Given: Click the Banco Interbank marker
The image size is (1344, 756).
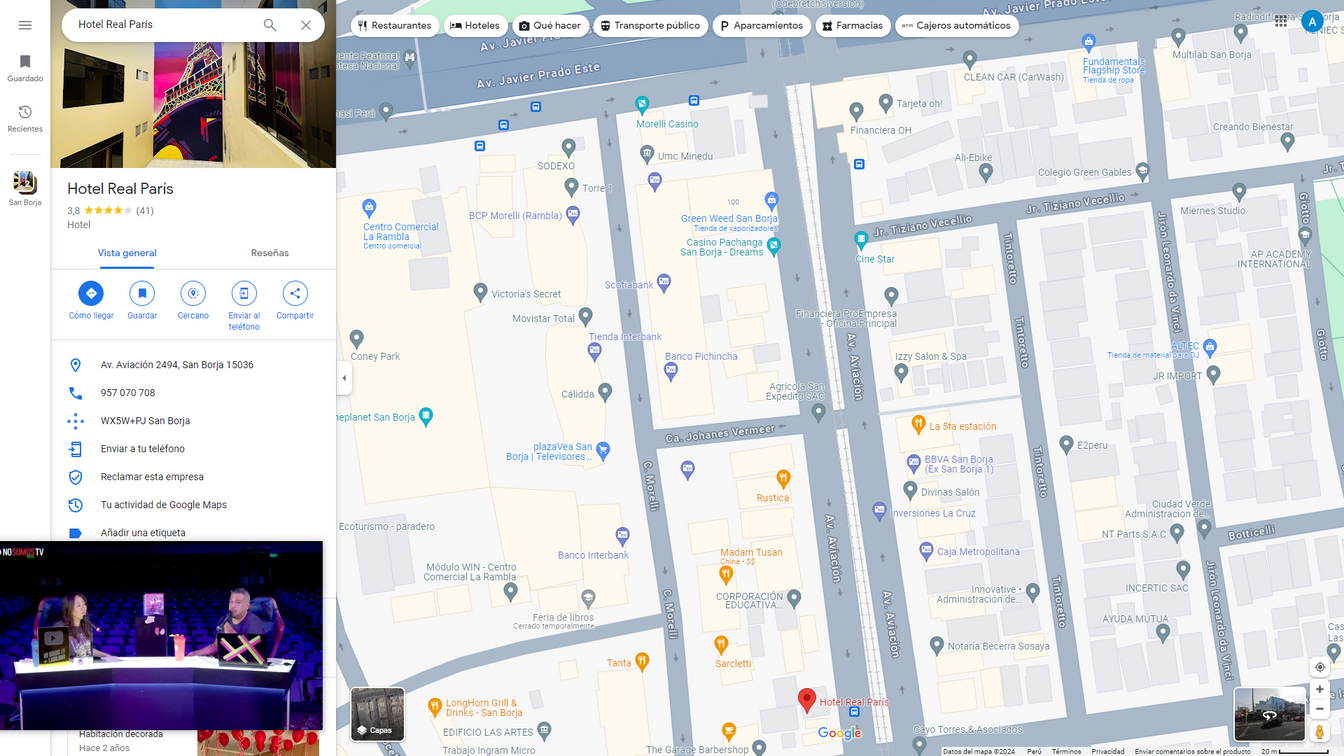Looking at the screenshot, I should tap(623, 535).
